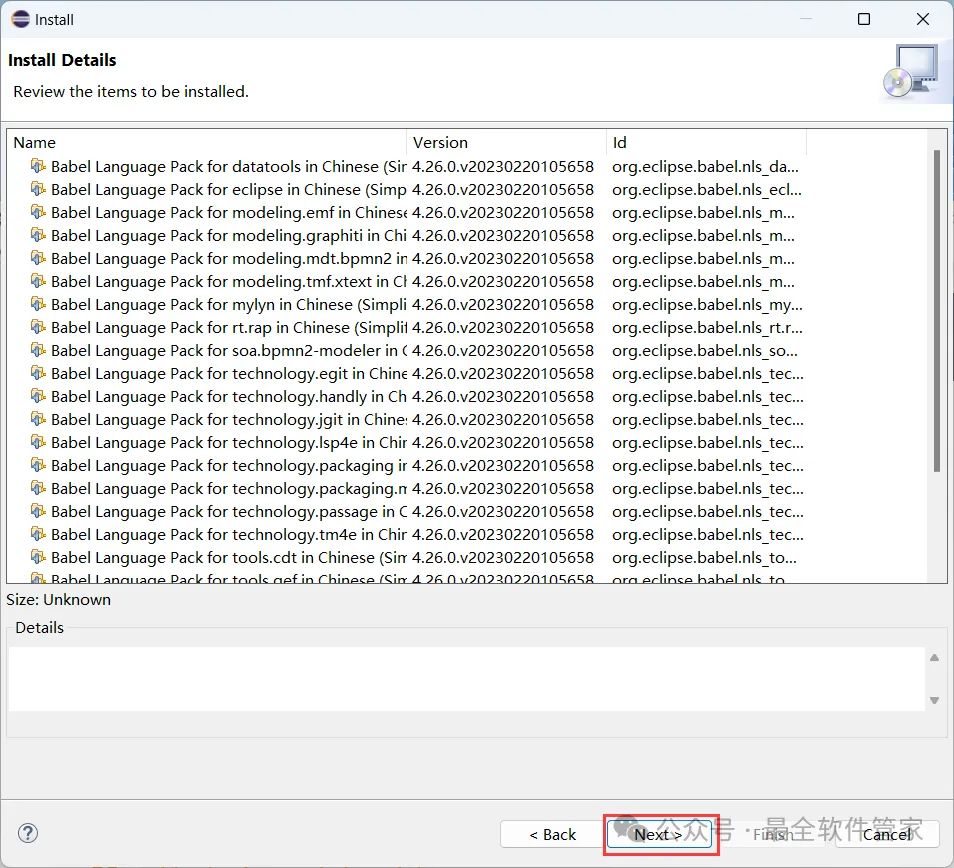Click the Next button
The height and width of the screenshot is (868, 954).
pos(660,835)
